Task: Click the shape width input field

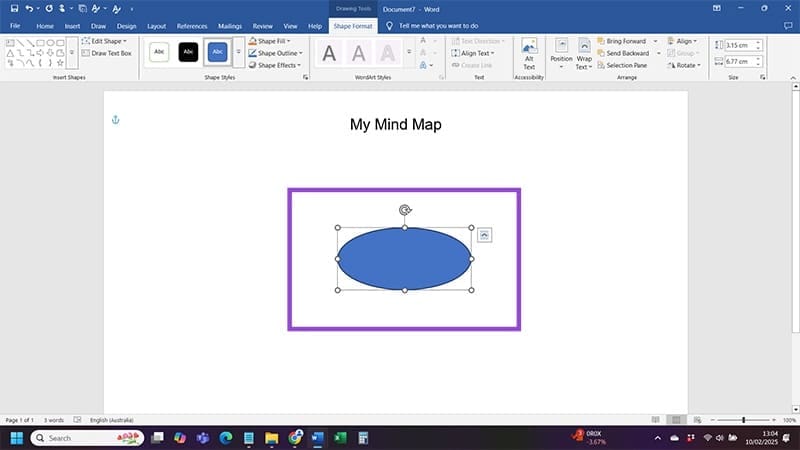Action: (740, 61)
